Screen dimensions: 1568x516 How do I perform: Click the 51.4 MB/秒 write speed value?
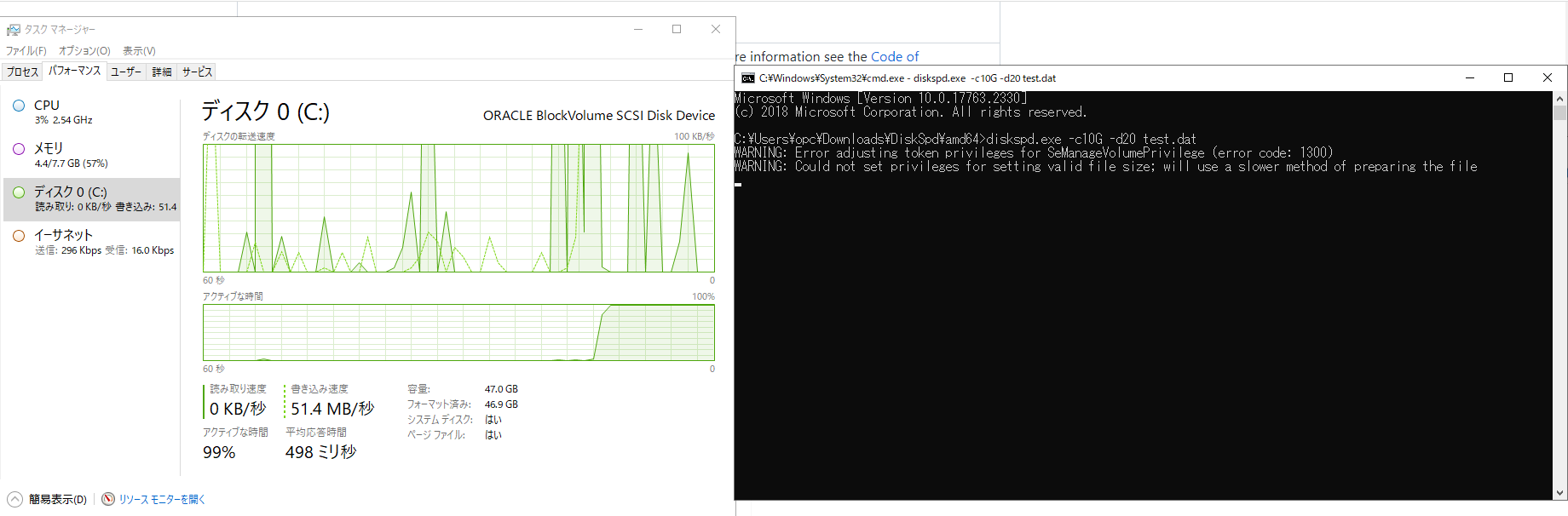point(332,409)
